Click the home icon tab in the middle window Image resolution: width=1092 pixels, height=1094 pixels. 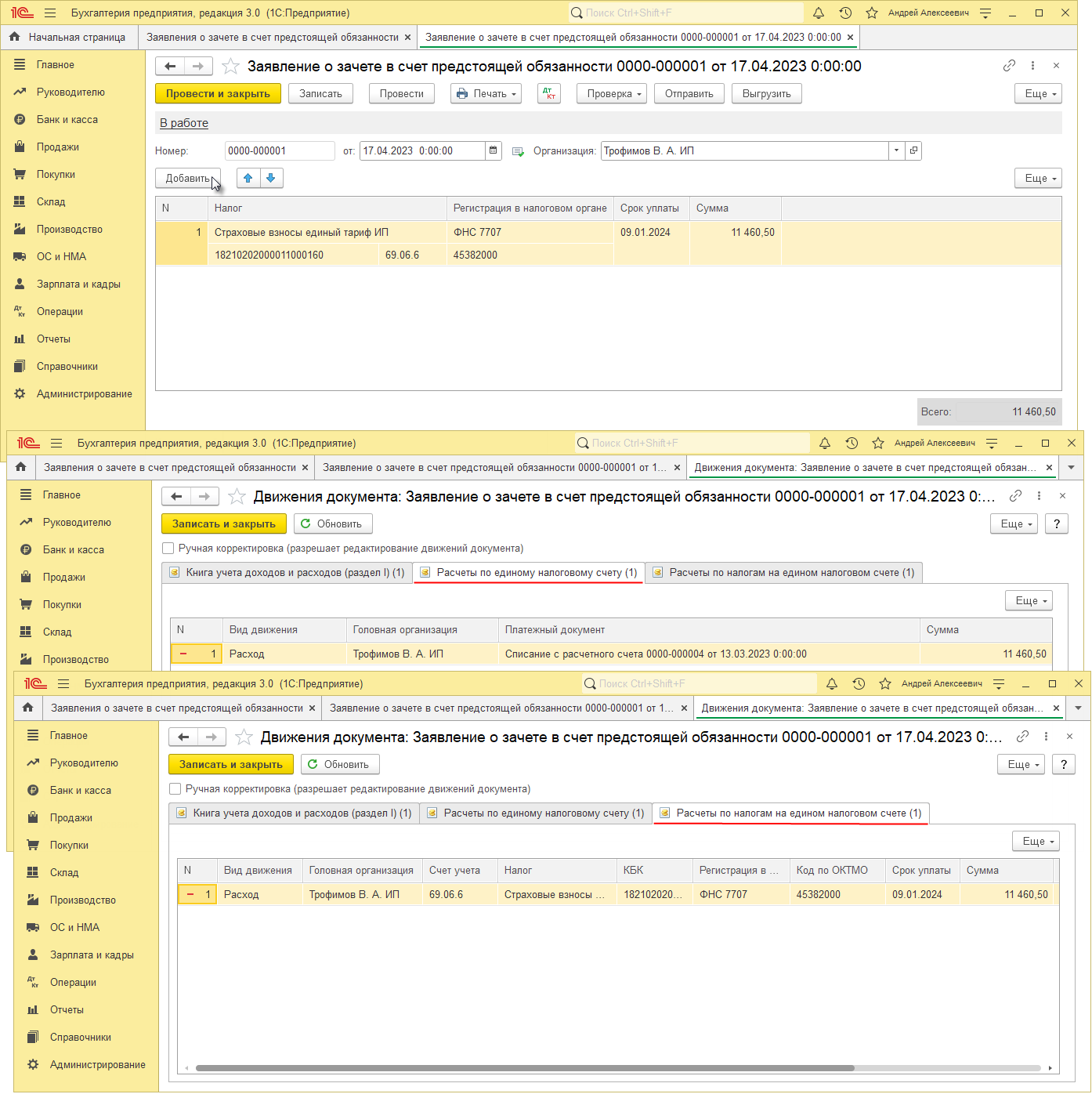pyautogui.click(x=21, y=467)
